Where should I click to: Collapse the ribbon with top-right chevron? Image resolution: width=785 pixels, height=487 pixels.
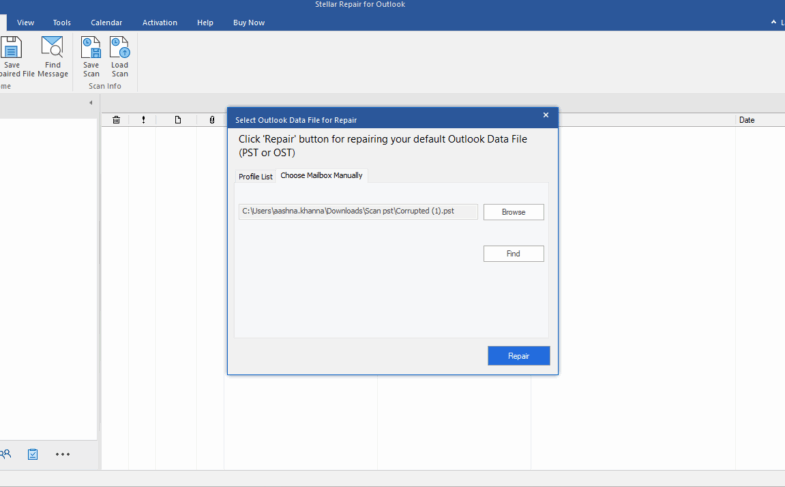(773, 22)
